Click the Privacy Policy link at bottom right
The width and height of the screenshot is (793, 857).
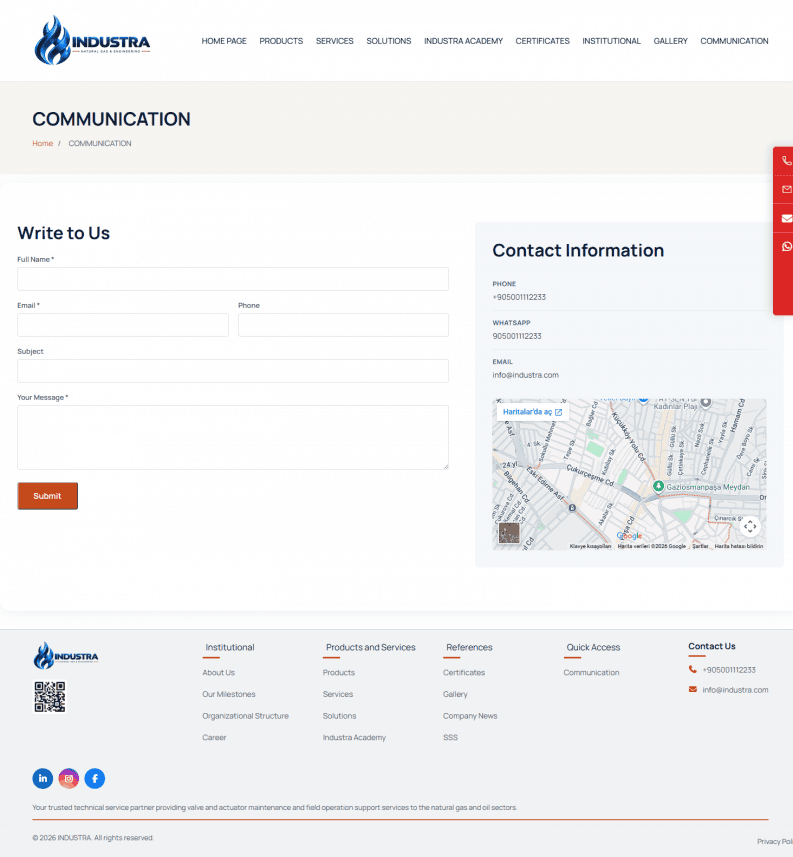pyautogui.click(x=775, y=841)
